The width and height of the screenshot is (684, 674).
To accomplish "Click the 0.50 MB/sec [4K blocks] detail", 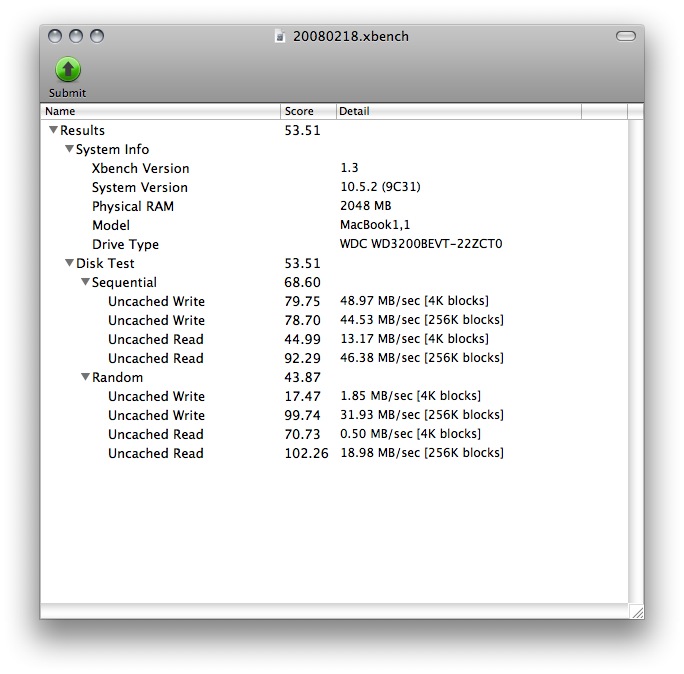I will point(410,434).
